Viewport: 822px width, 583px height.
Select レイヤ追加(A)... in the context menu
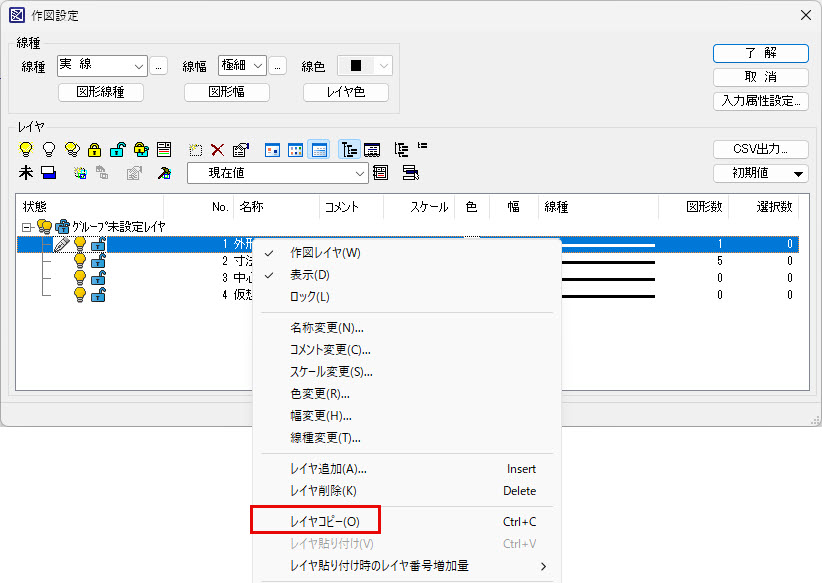pyautogui.click(x=407, y=469)
